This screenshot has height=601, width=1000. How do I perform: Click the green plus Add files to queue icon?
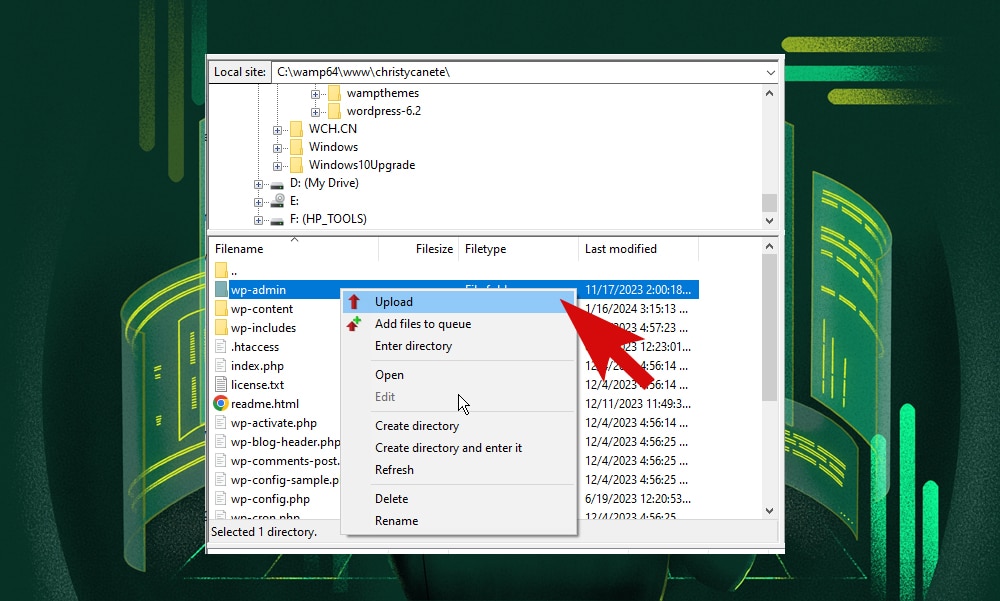[x=355, y=323]
